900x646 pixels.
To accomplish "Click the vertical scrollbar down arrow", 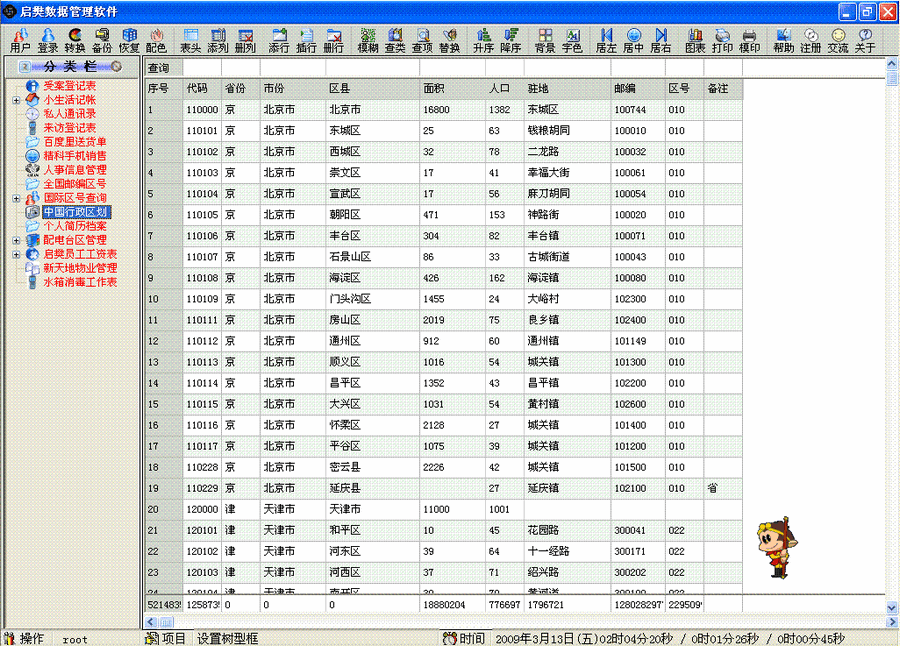I will coord(891,607).
